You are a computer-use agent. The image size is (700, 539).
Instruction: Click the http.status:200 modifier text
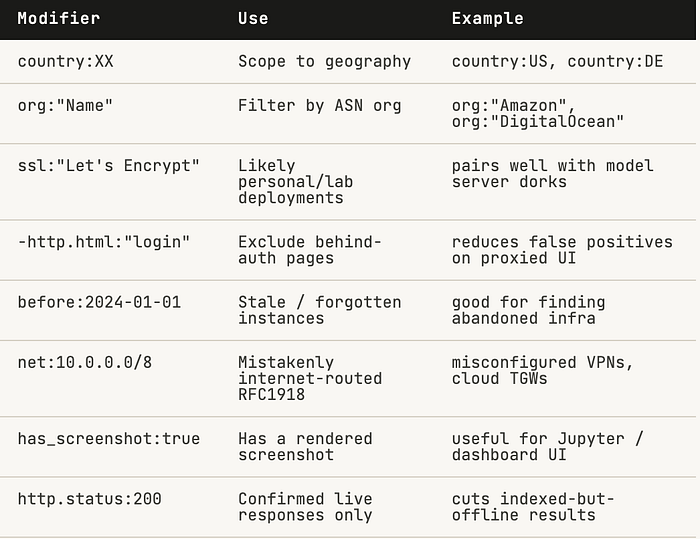click(89, 499)
